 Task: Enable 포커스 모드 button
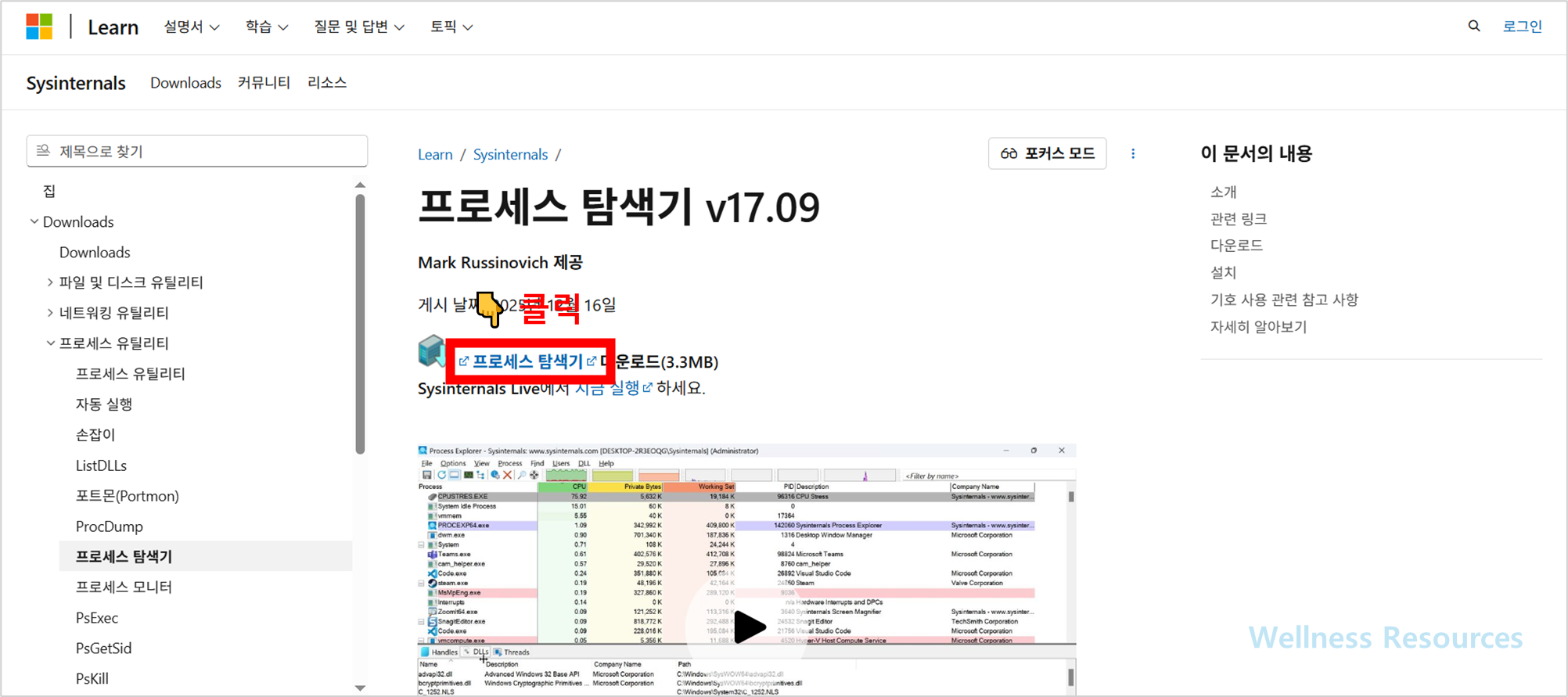point(1047,153)
